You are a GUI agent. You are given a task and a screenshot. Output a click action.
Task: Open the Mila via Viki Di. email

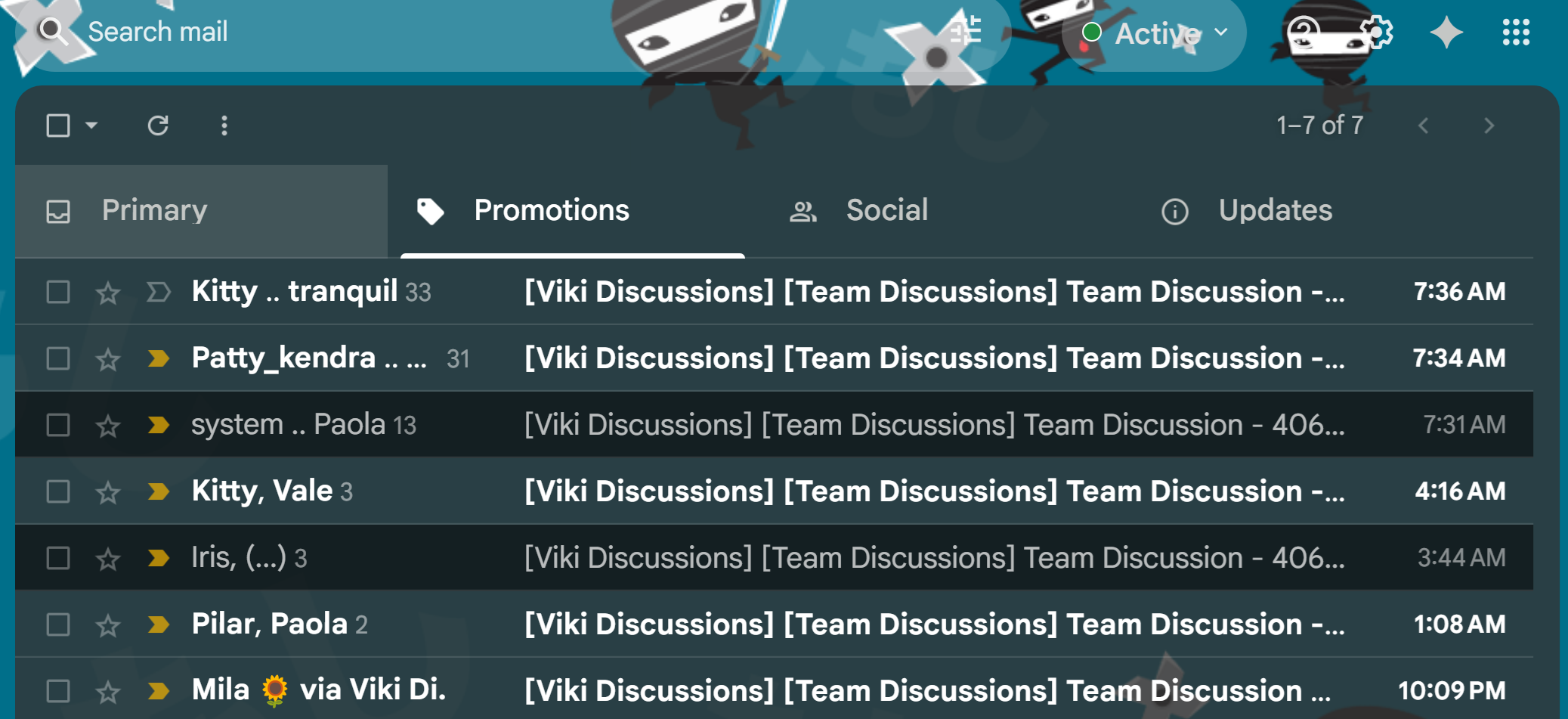click(774, 690)
